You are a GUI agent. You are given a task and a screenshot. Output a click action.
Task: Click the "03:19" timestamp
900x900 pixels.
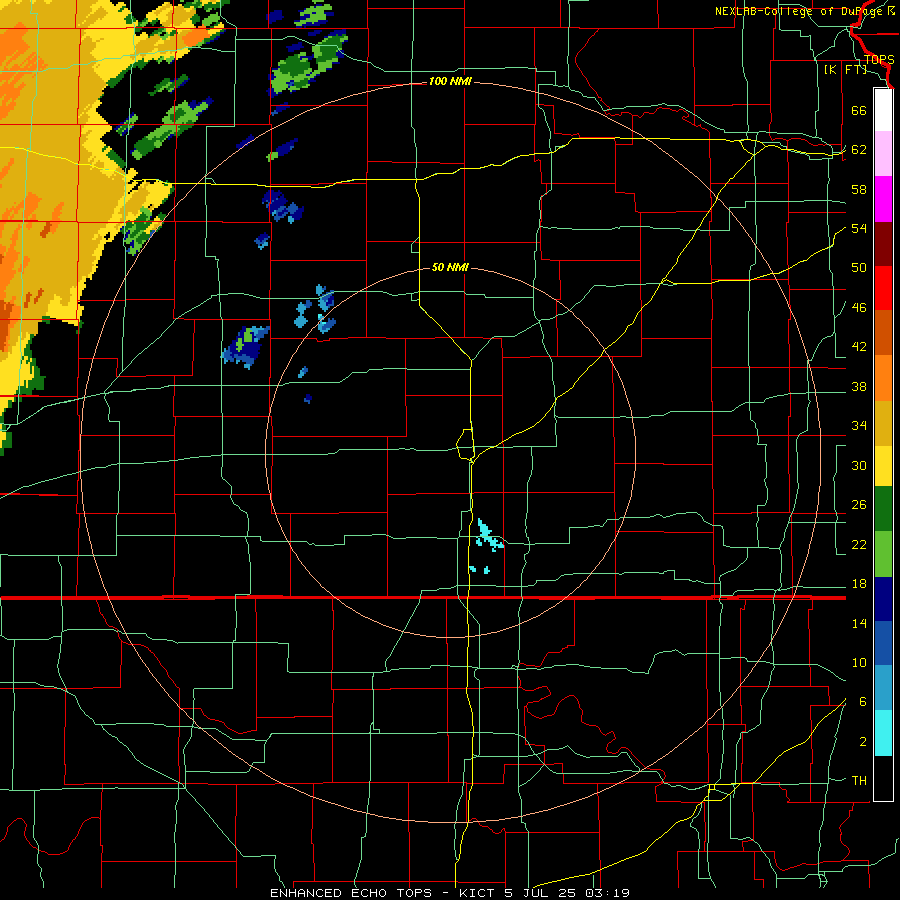point(608,893)
